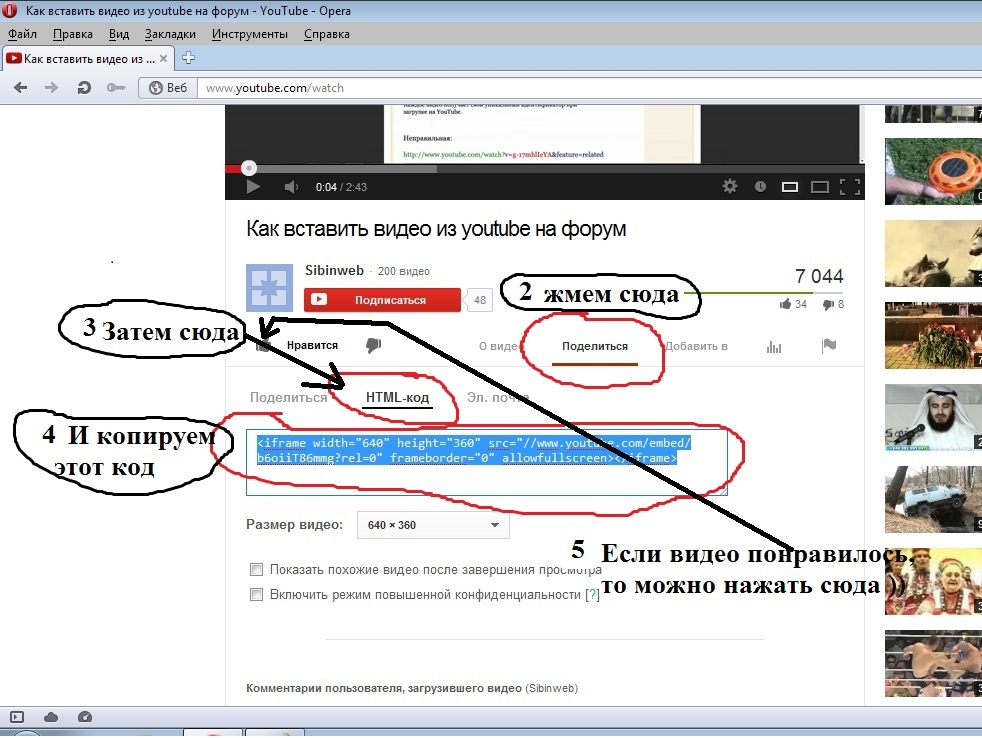Open the Правка menu

[x=73, y=34]
